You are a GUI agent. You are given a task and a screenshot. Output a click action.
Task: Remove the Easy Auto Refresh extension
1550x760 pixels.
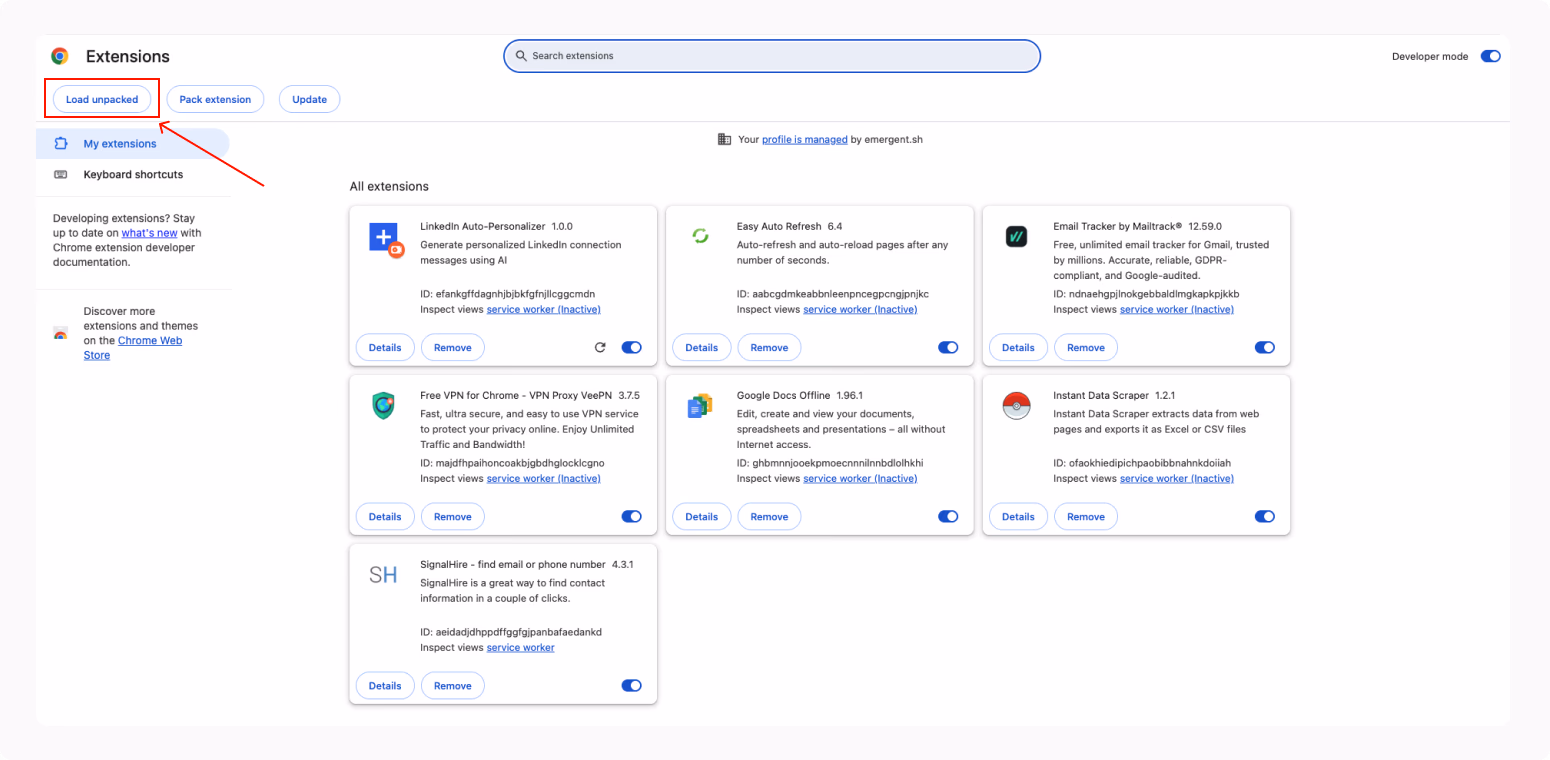769,347
